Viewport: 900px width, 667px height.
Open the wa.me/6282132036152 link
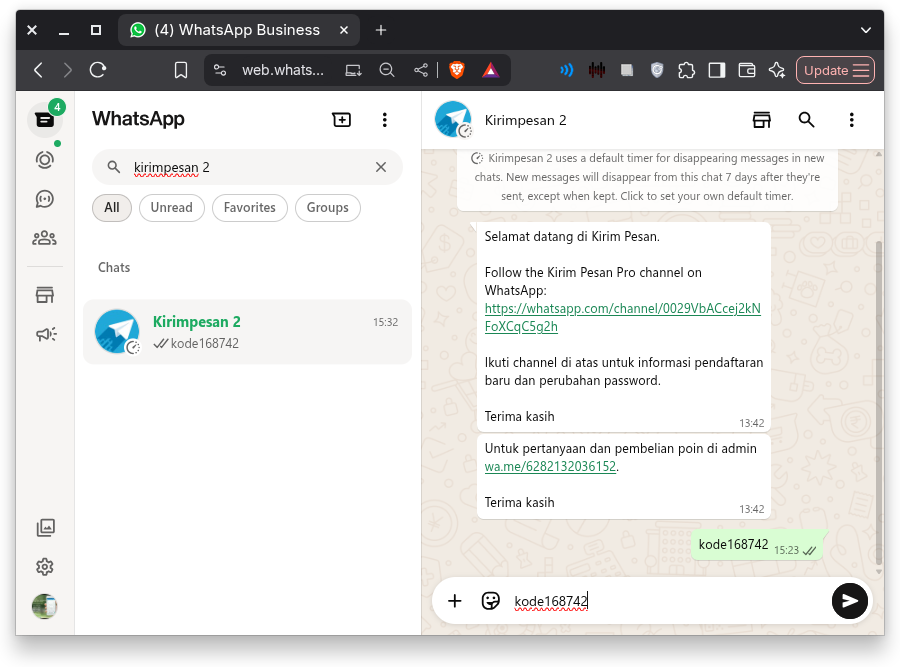coord(550,466)
